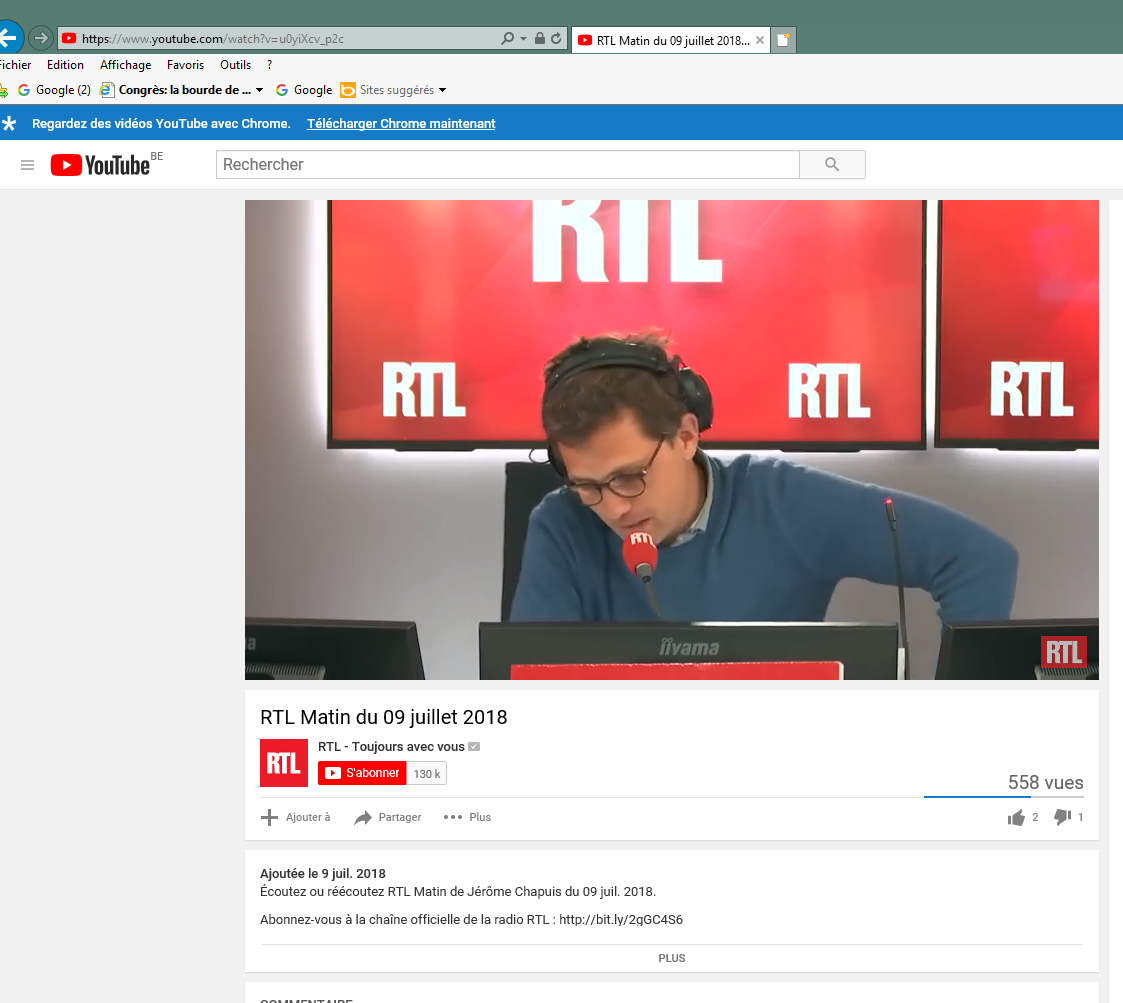This screenshot has height=1003, width=1123.
Task: Open the YouTube hamburger guide menu
Action: pyautogui.click(x=28, y=165)
